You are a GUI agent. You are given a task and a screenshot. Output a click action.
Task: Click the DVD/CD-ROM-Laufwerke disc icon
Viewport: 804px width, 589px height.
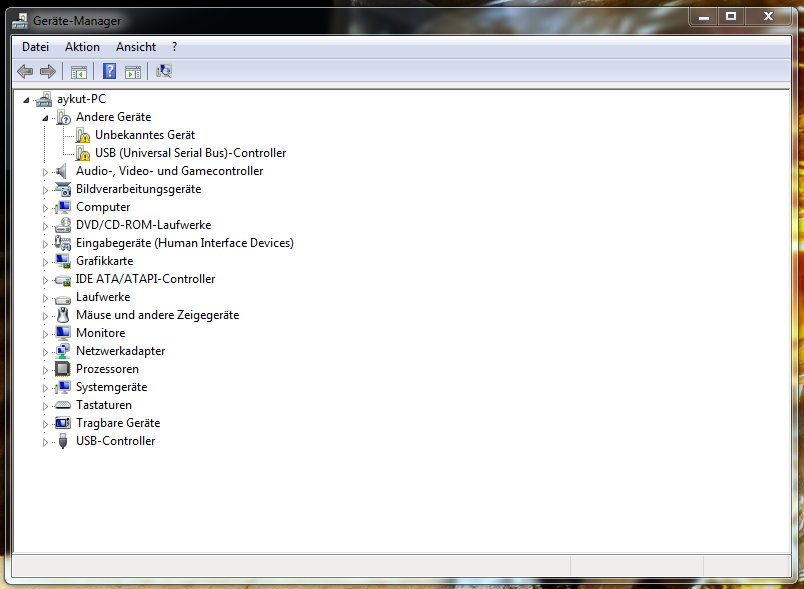(63, 225)
